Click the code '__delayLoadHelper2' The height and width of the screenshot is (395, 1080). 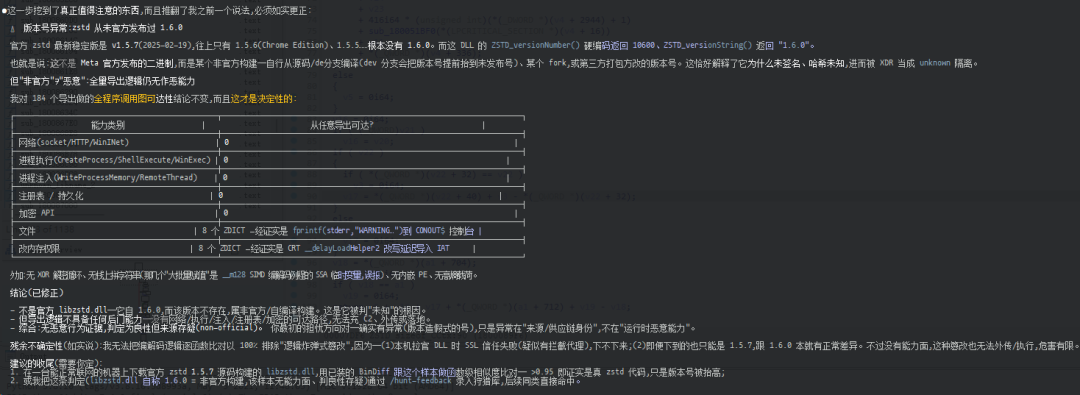pyautogui.click(x=343, y=249)
